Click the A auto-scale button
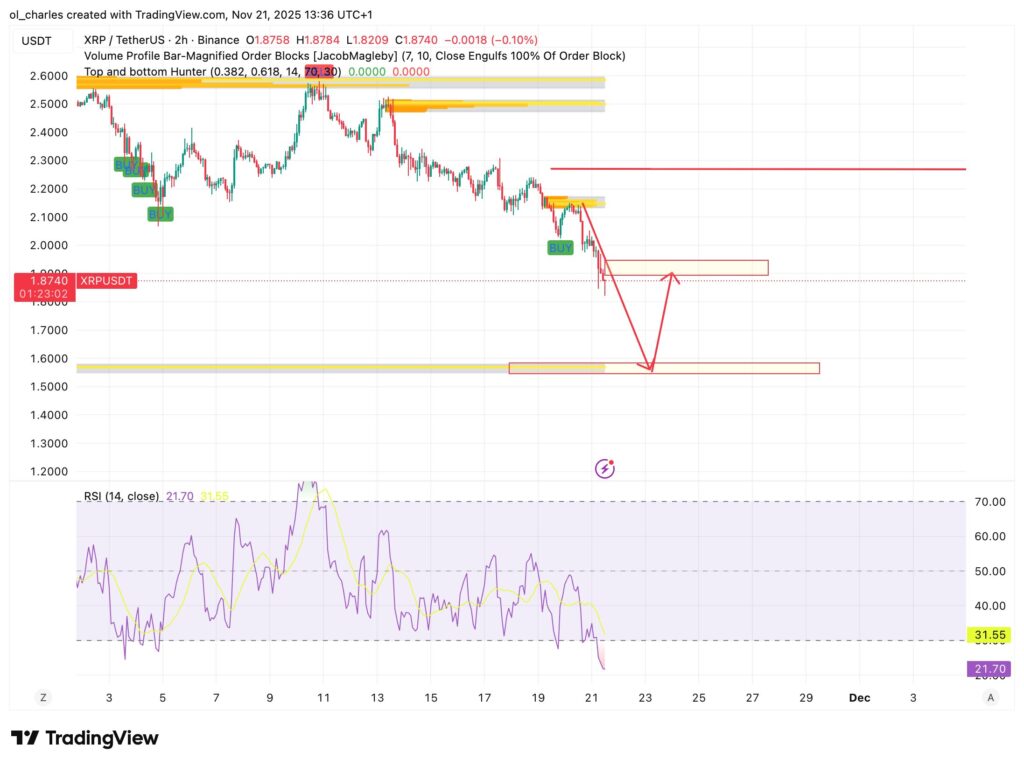Image resolution: width=1024 pixels, height=766 pixels. click(x=990, y=697)
